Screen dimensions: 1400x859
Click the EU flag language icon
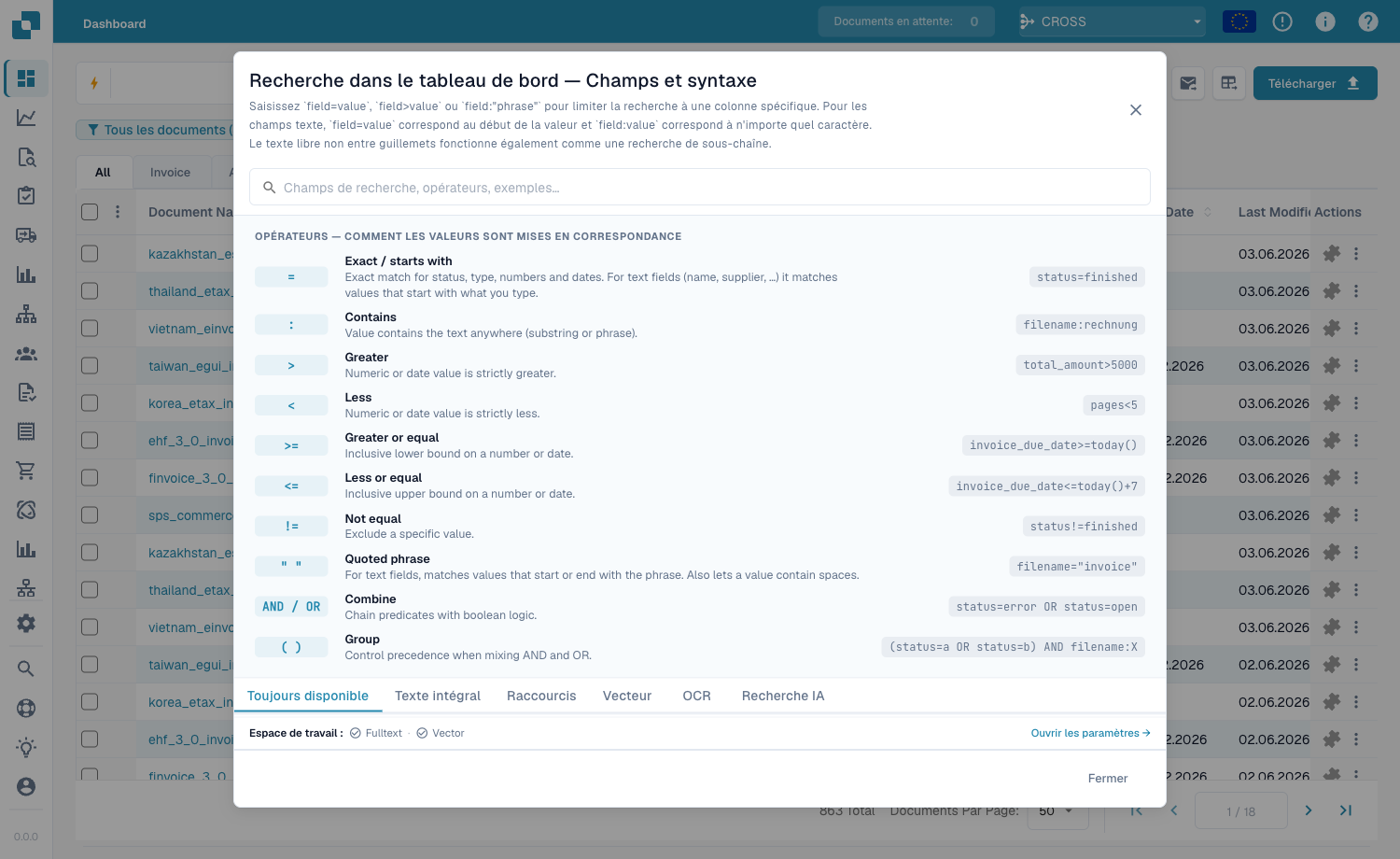[x=1239, y=21]
